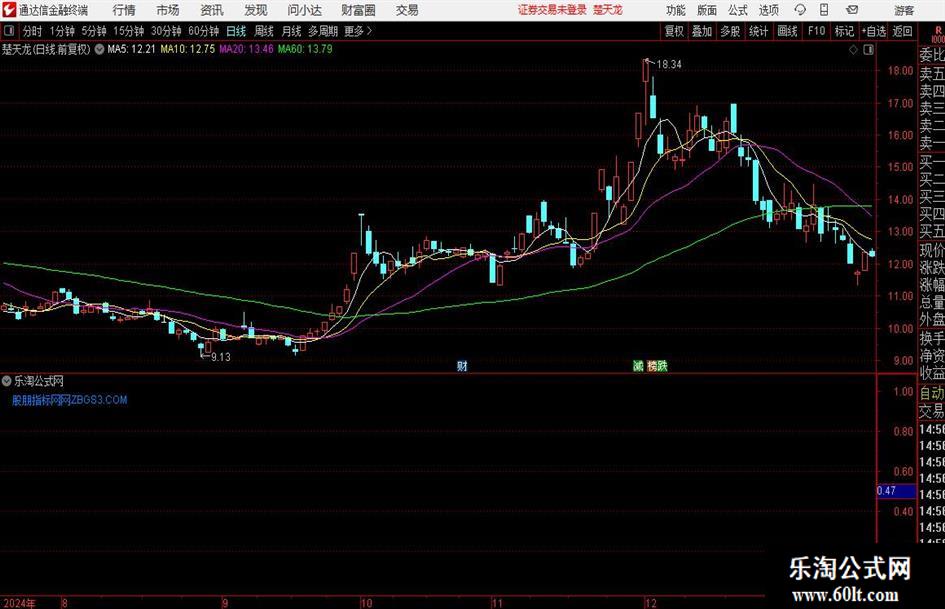The image size is (945, 609).
Task: Expand the 更多 periods chevron
Action: [x=369, y=31]
